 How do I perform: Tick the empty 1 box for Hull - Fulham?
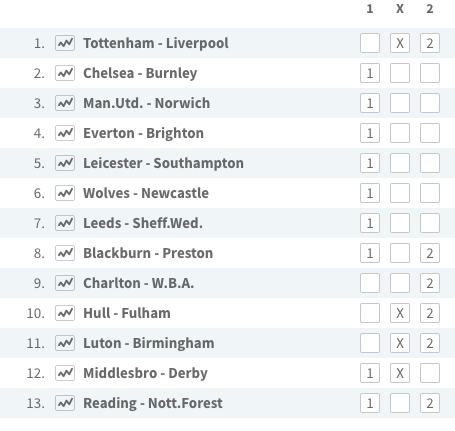pos(370,313)
